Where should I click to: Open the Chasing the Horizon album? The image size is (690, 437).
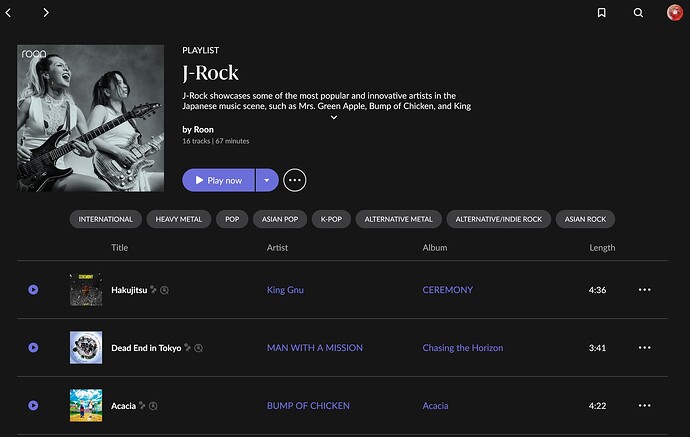coord(462,348)
